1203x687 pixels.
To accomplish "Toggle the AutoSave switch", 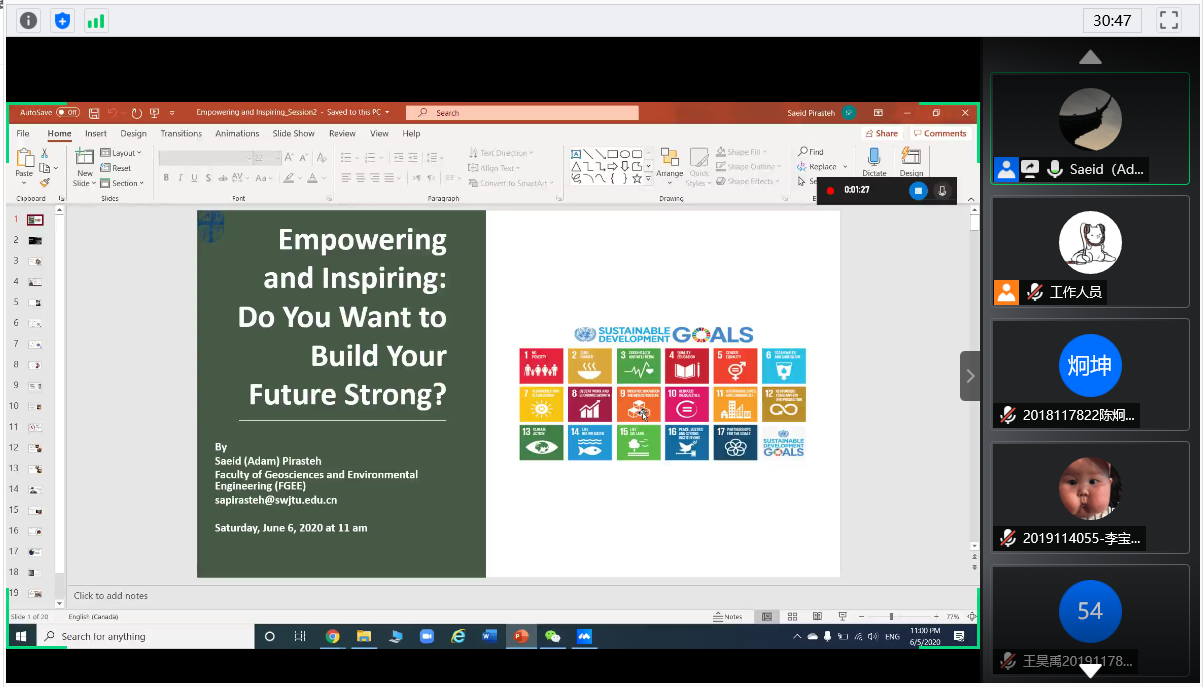I will coord(68,113).
